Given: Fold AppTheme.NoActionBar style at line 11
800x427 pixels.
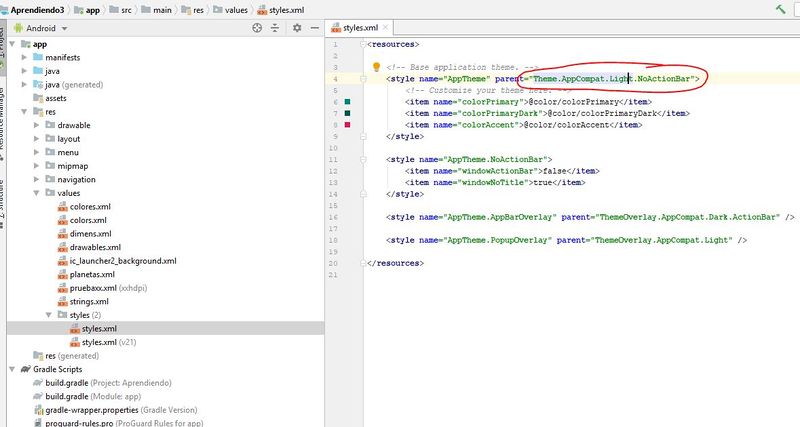Looking at the screenshot, I should click(x=363, y=159).
